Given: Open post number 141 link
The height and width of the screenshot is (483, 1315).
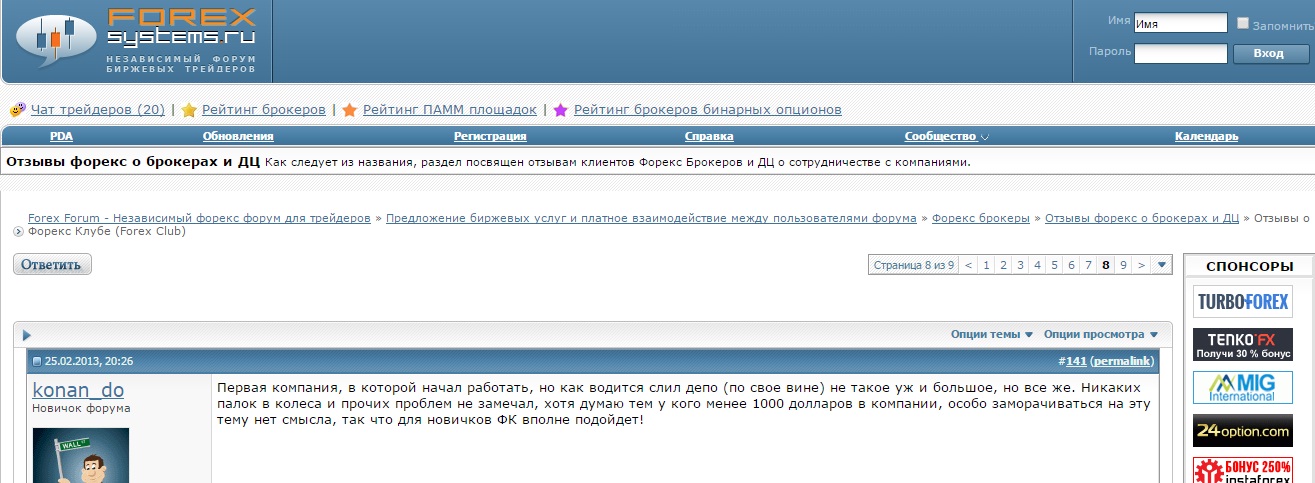Looking at the screenshot, I should click(1076, 361).
